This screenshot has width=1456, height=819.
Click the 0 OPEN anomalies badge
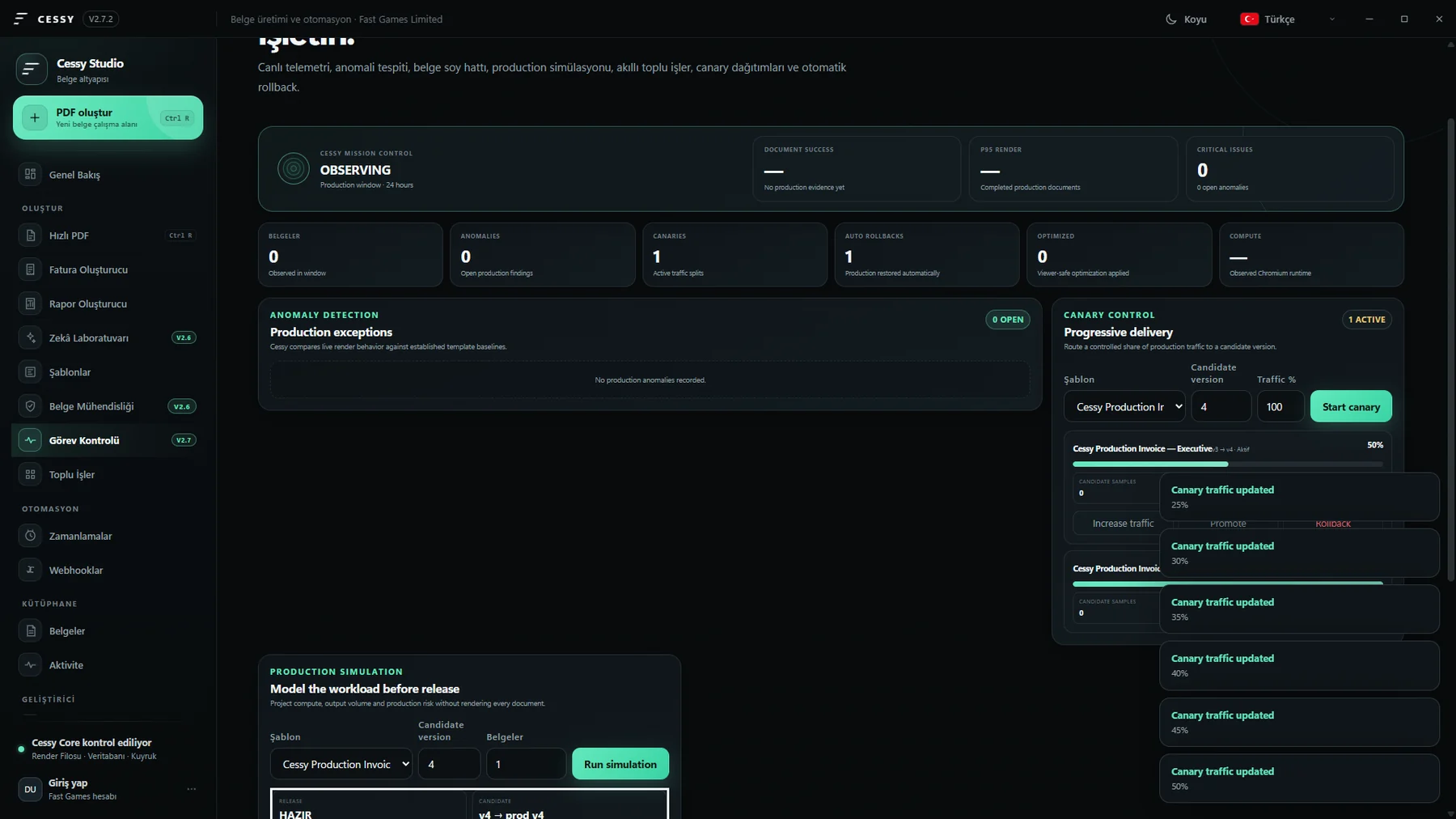pos(1008,320)
